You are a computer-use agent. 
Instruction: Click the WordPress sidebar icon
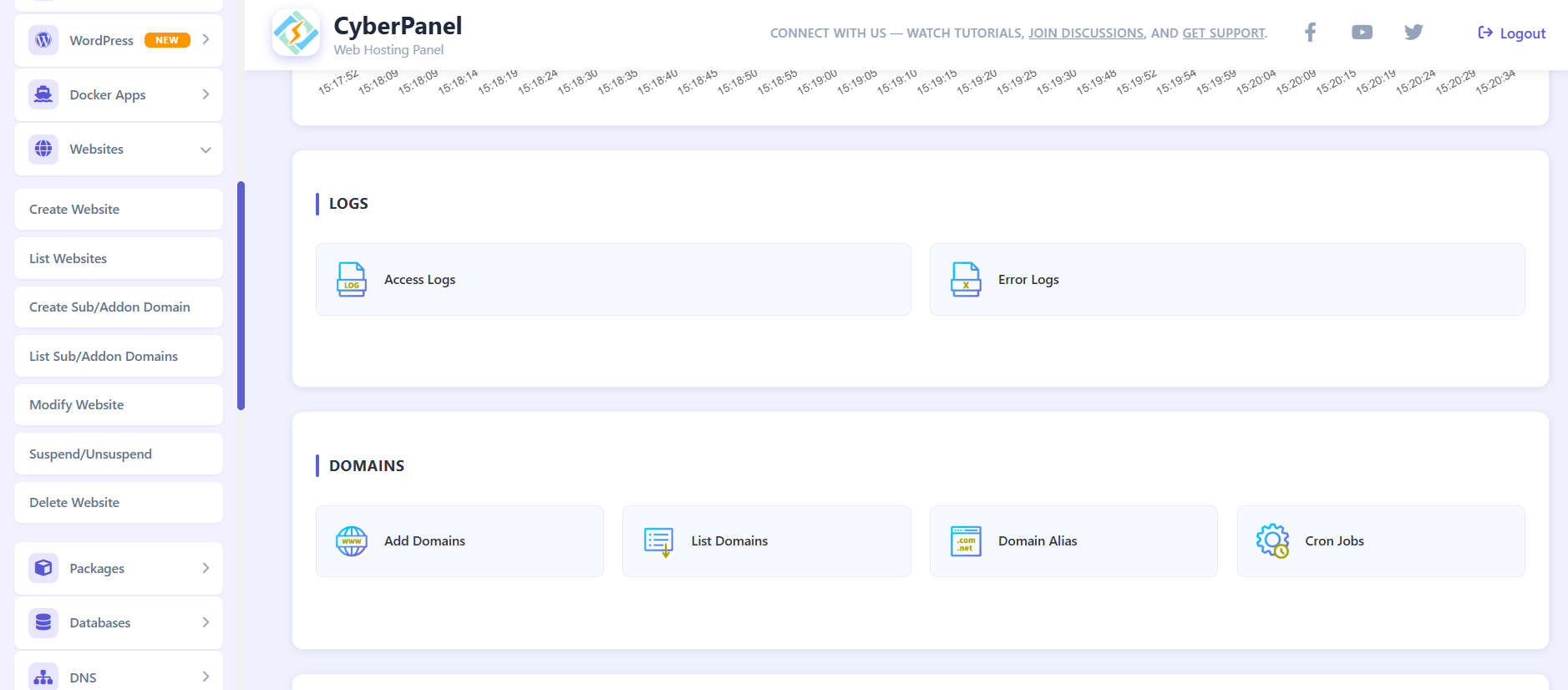point(43,40)
